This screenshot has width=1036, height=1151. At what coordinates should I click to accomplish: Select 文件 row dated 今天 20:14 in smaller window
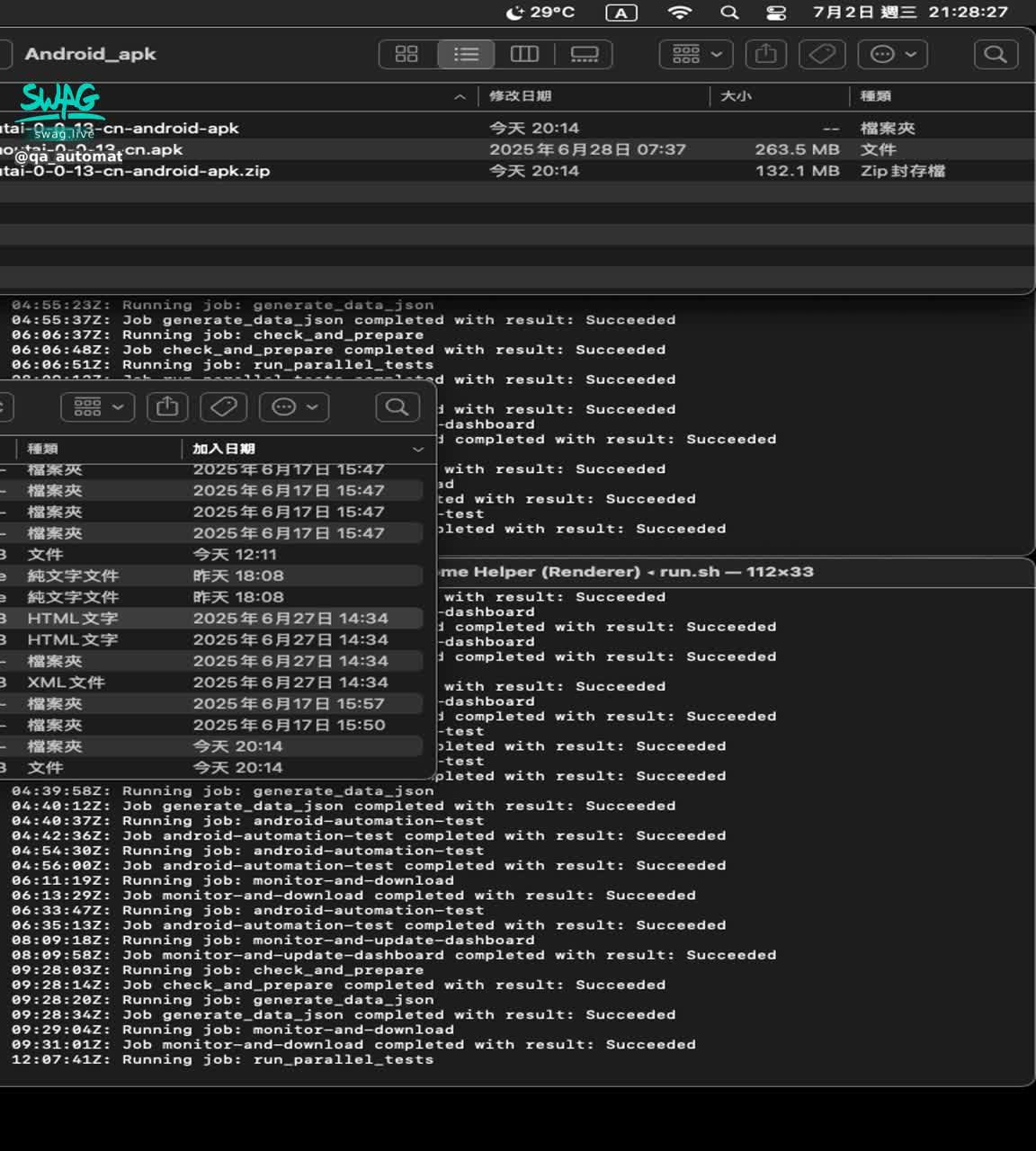pos(211,768)
